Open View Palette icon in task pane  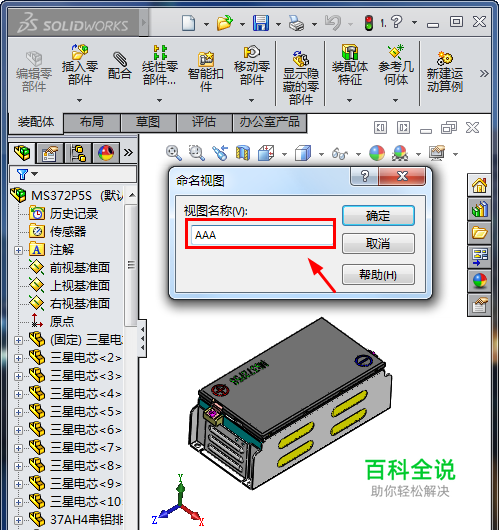pos(479,257)
